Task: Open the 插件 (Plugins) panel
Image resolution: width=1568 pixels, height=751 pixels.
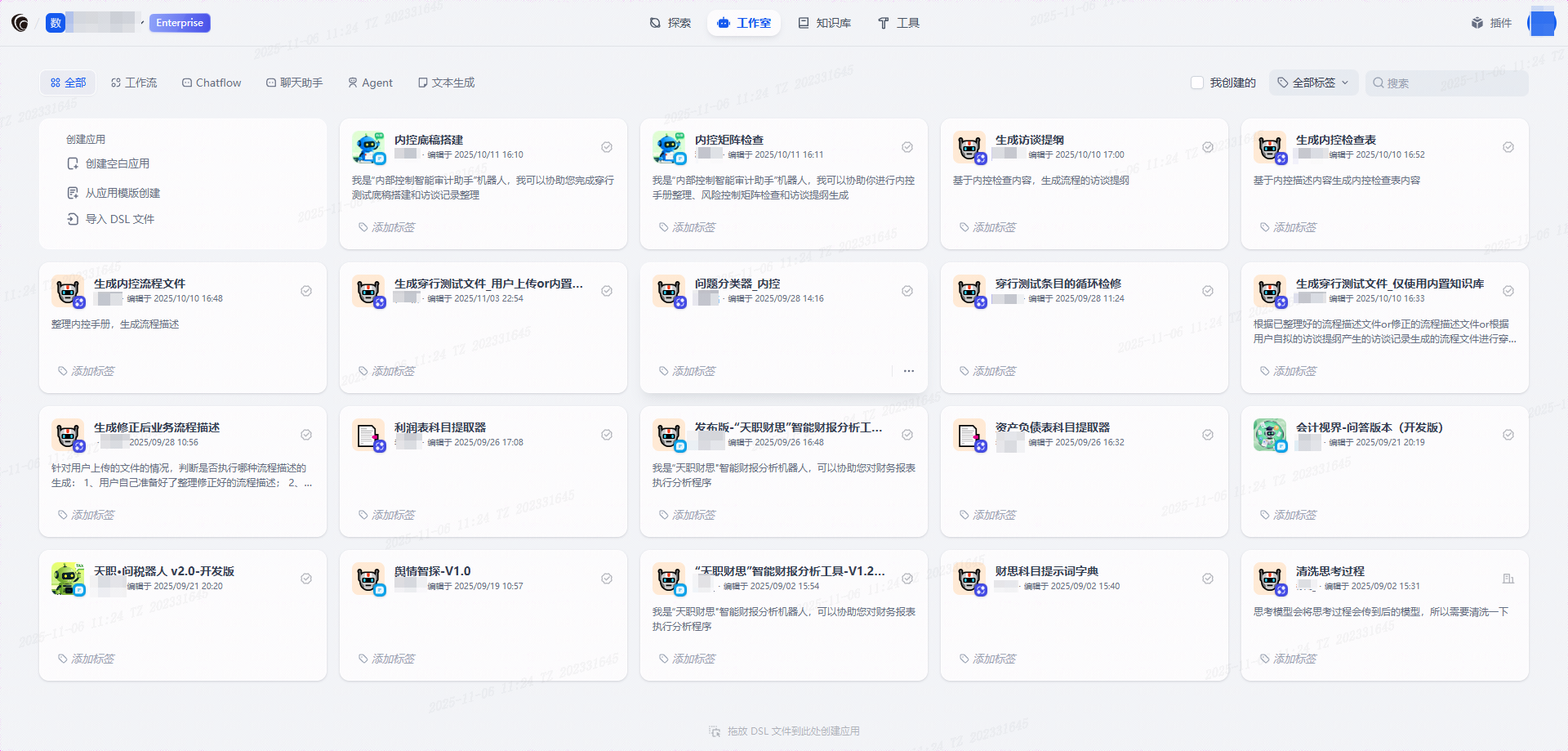Action: (1491, 23)
